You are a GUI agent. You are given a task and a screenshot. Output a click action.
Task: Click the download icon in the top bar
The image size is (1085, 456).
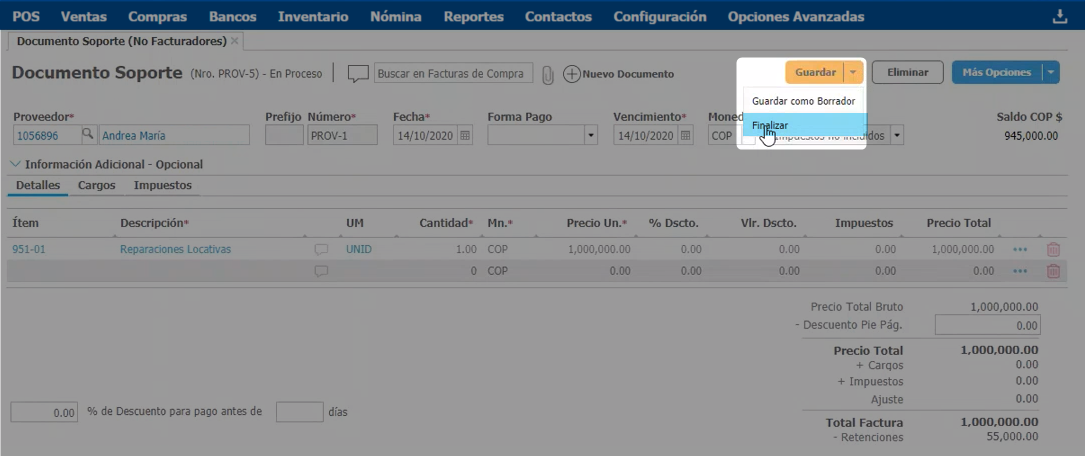click(1061, 16)
